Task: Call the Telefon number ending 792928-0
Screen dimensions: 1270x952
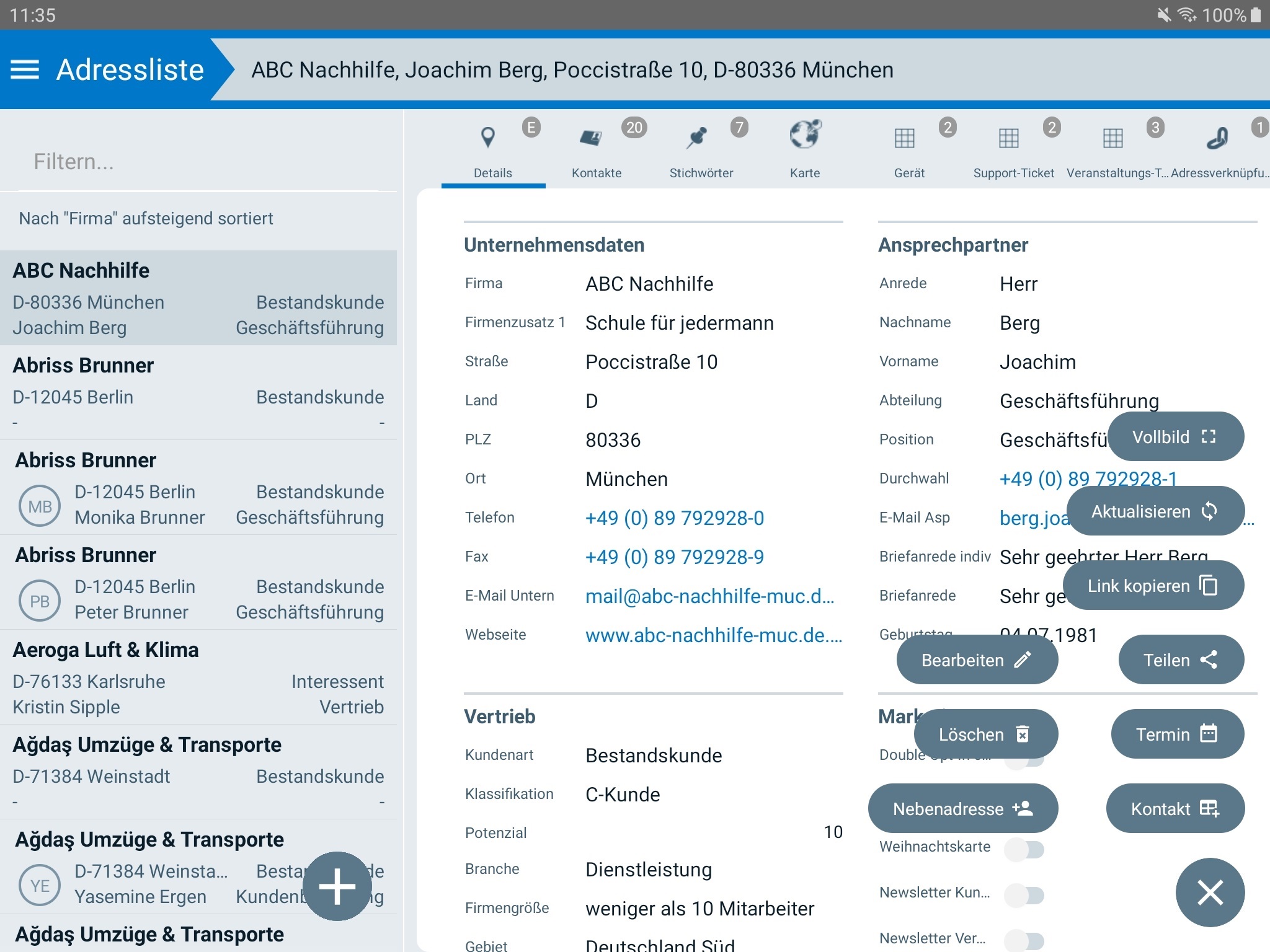Action: [x=675, y=518]
